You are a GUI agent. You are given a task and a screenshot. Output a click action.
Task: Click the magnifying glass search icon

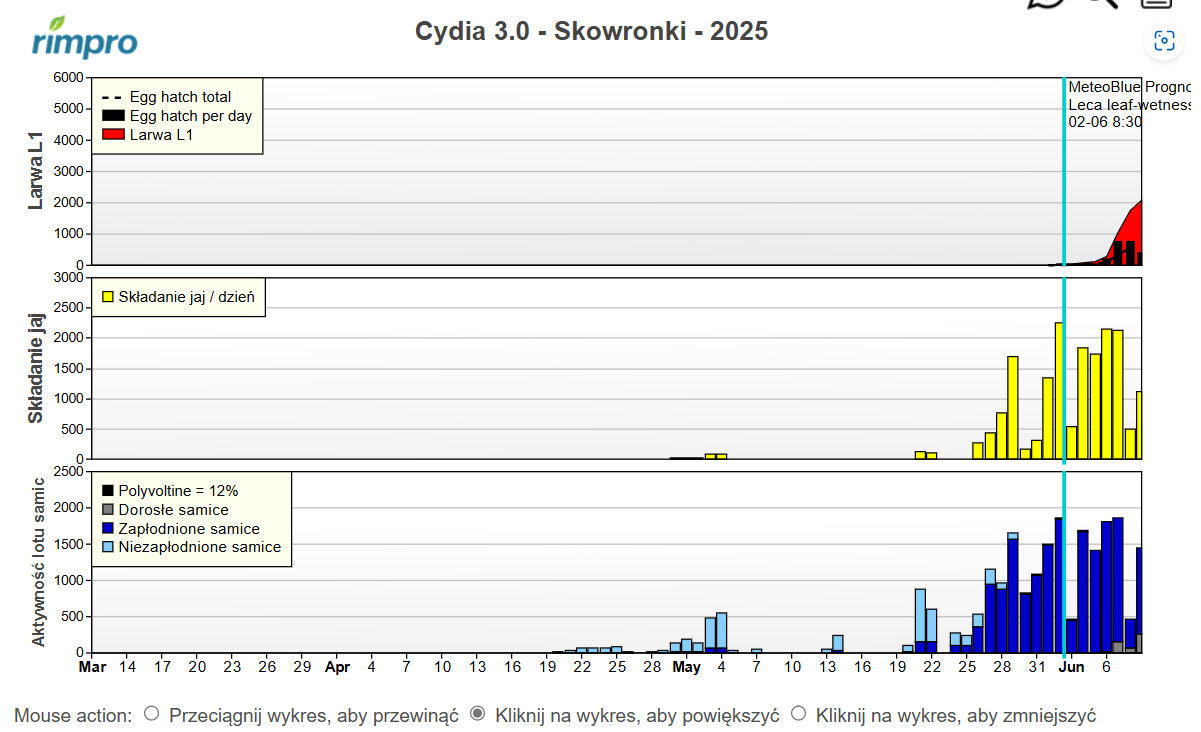[1100, 3]
